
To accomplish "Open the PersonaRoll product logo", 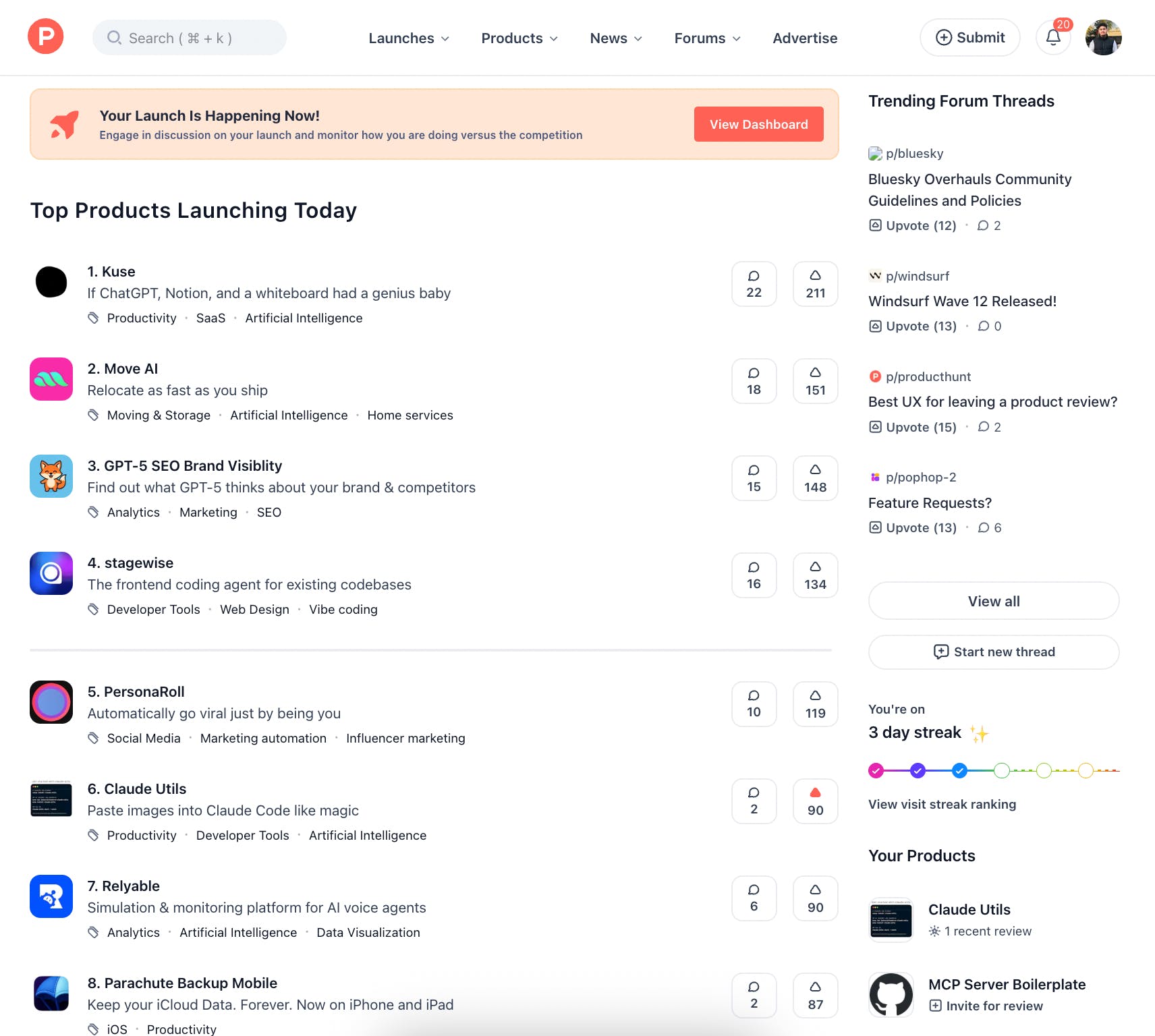I will pyautogui.click(x=51, y=702).
